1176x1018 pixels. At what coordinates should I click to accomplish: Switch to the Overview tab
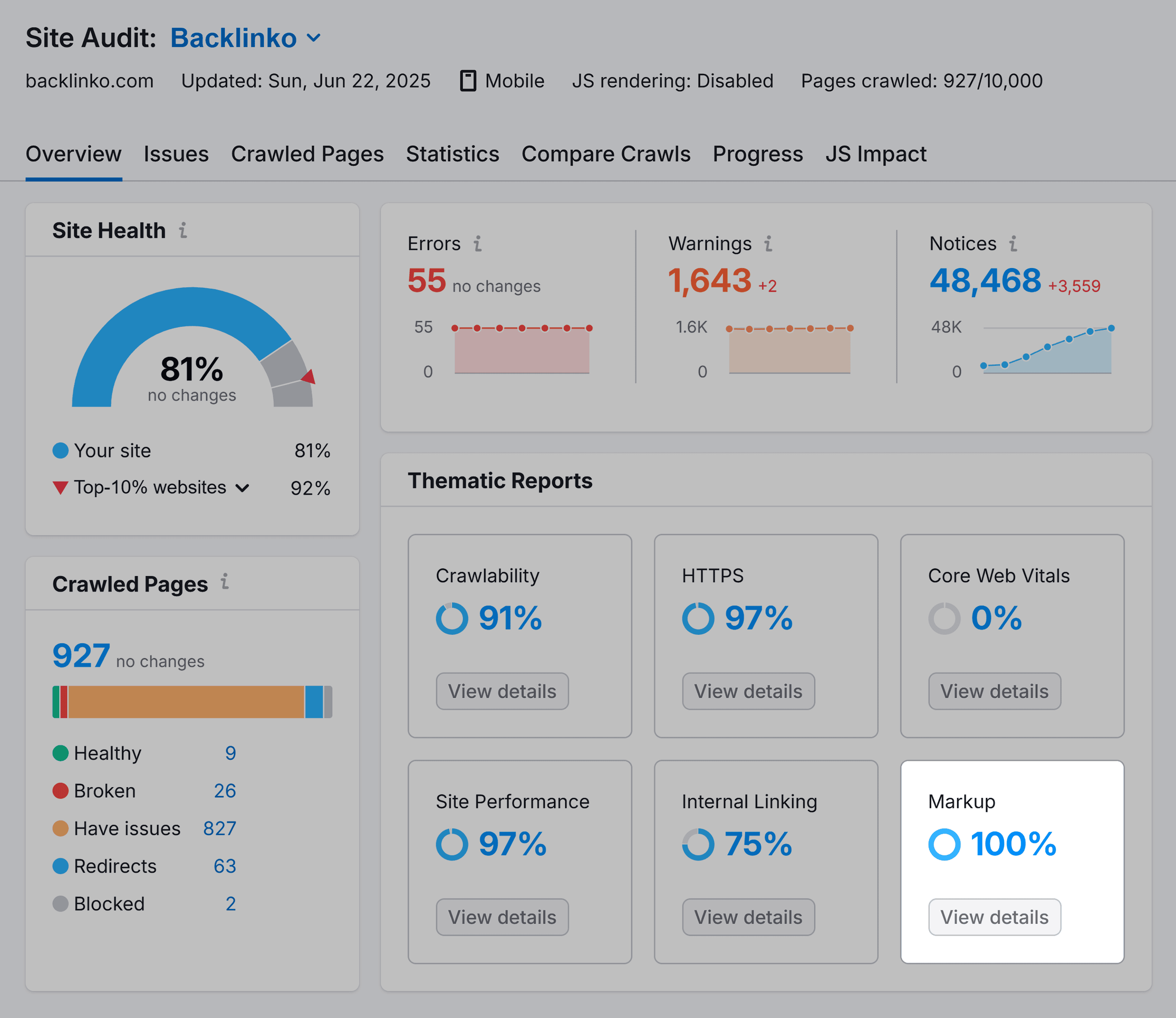pyautogui.click(x=73, y=154)
